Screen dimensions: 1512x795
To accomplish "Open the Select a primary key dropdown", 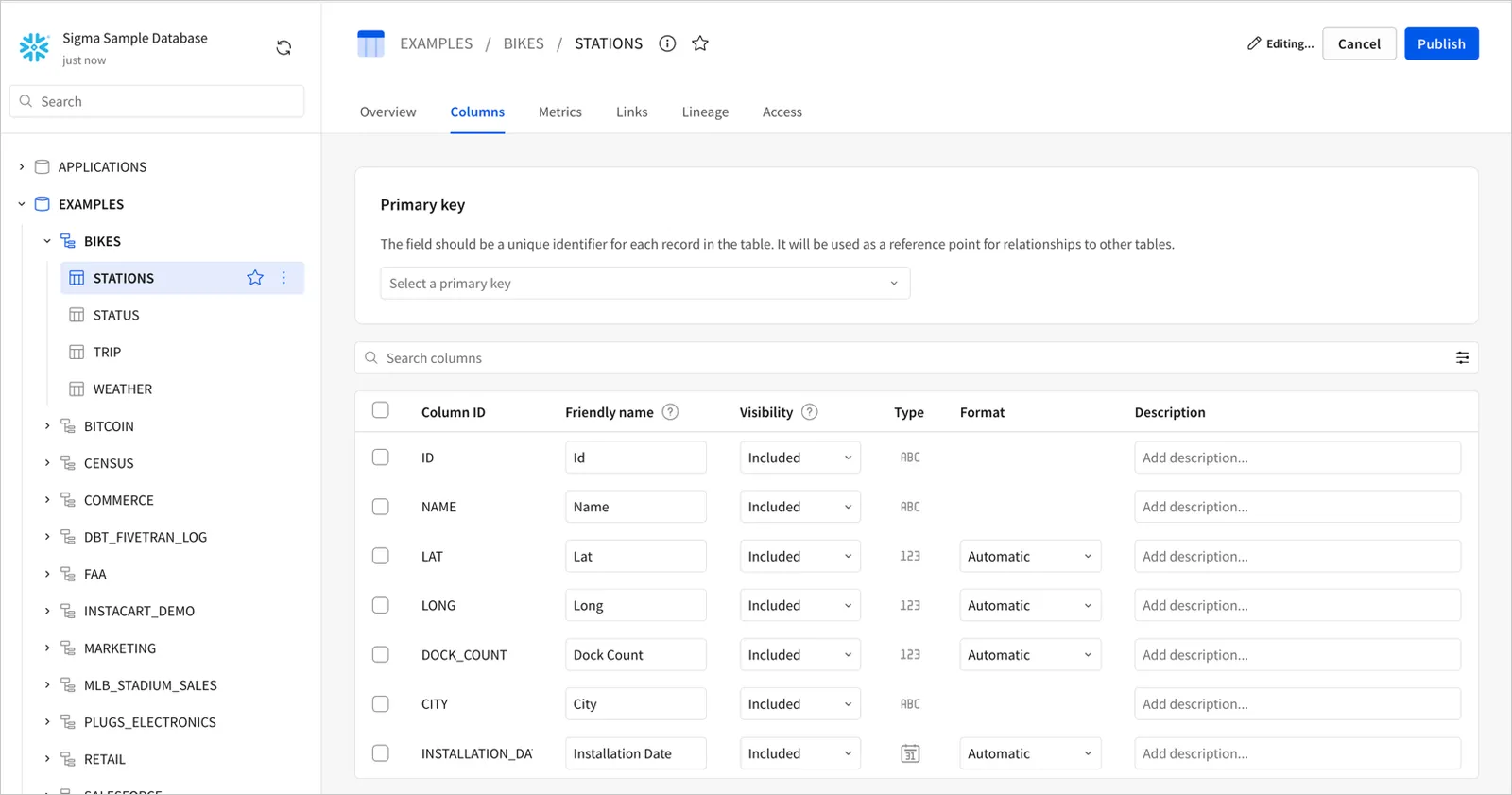I will click(x=645, y=284).
